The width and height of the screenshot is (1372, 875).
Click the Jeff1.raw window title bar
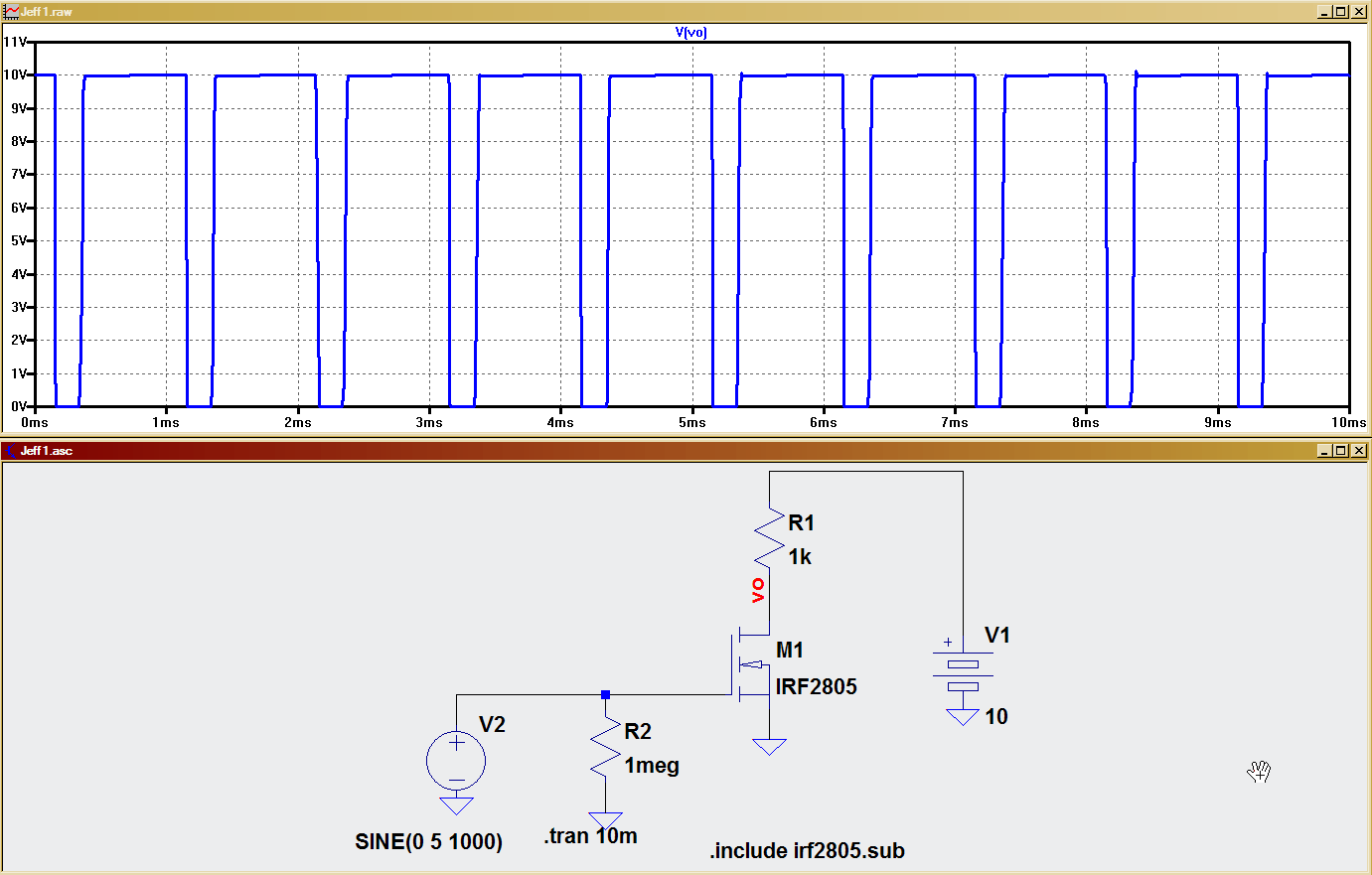pyautogui.click(x=686, y=11)
